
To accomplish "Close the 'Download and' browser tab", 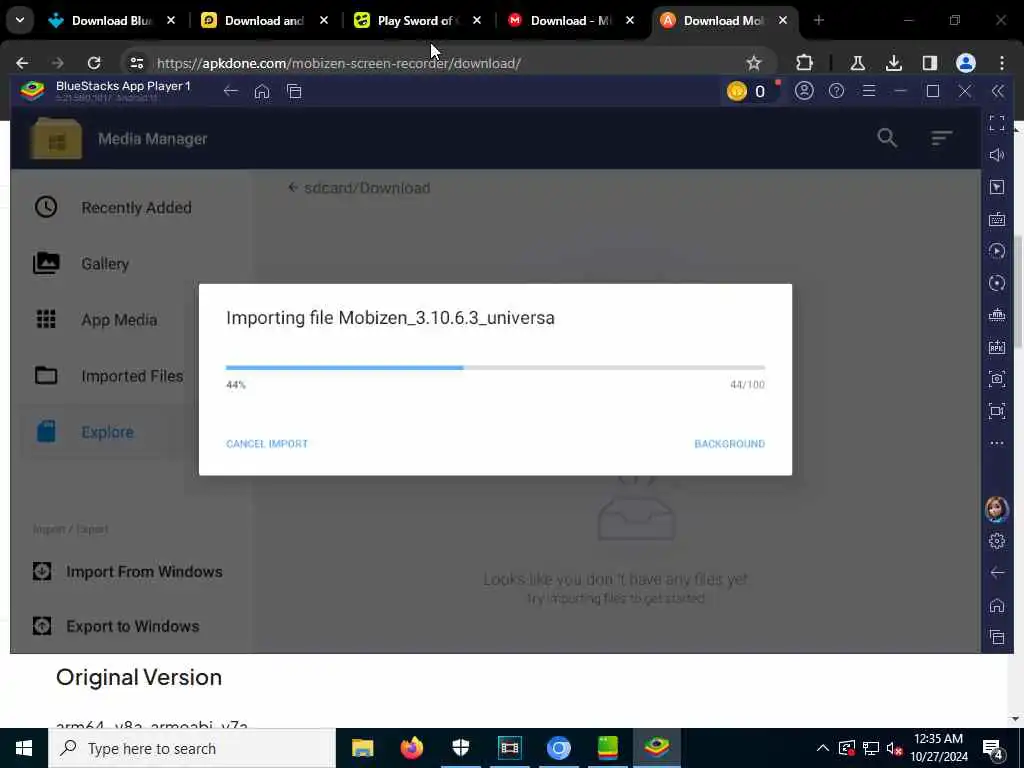I will (323, 20).
